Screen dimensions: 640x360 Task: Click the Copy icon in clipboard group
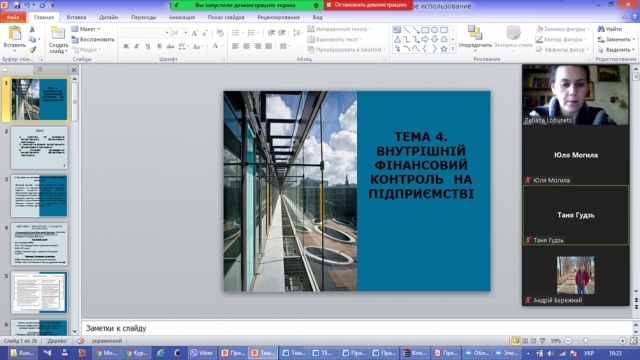[32, 39]
